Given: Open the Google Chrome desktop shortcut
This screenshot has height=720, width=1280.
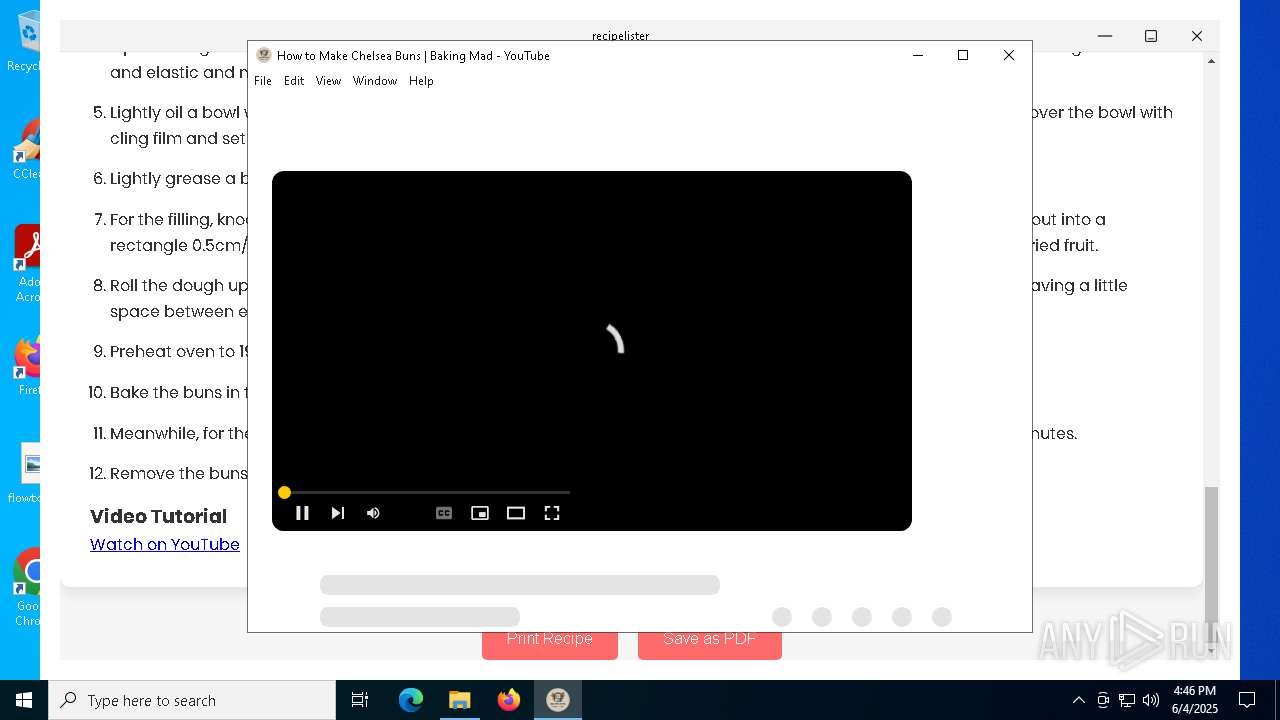Looking at the screenshot, I should click(27, 587).
